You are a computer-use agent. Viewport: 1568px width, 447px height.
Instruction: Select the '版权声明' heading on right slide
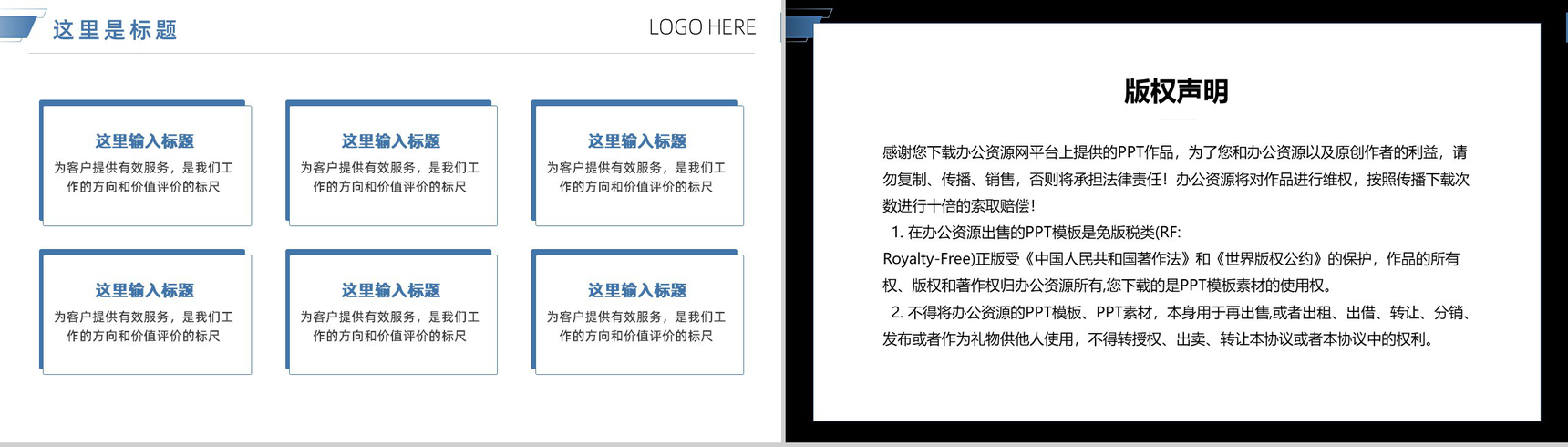(x=1176, y=91)
